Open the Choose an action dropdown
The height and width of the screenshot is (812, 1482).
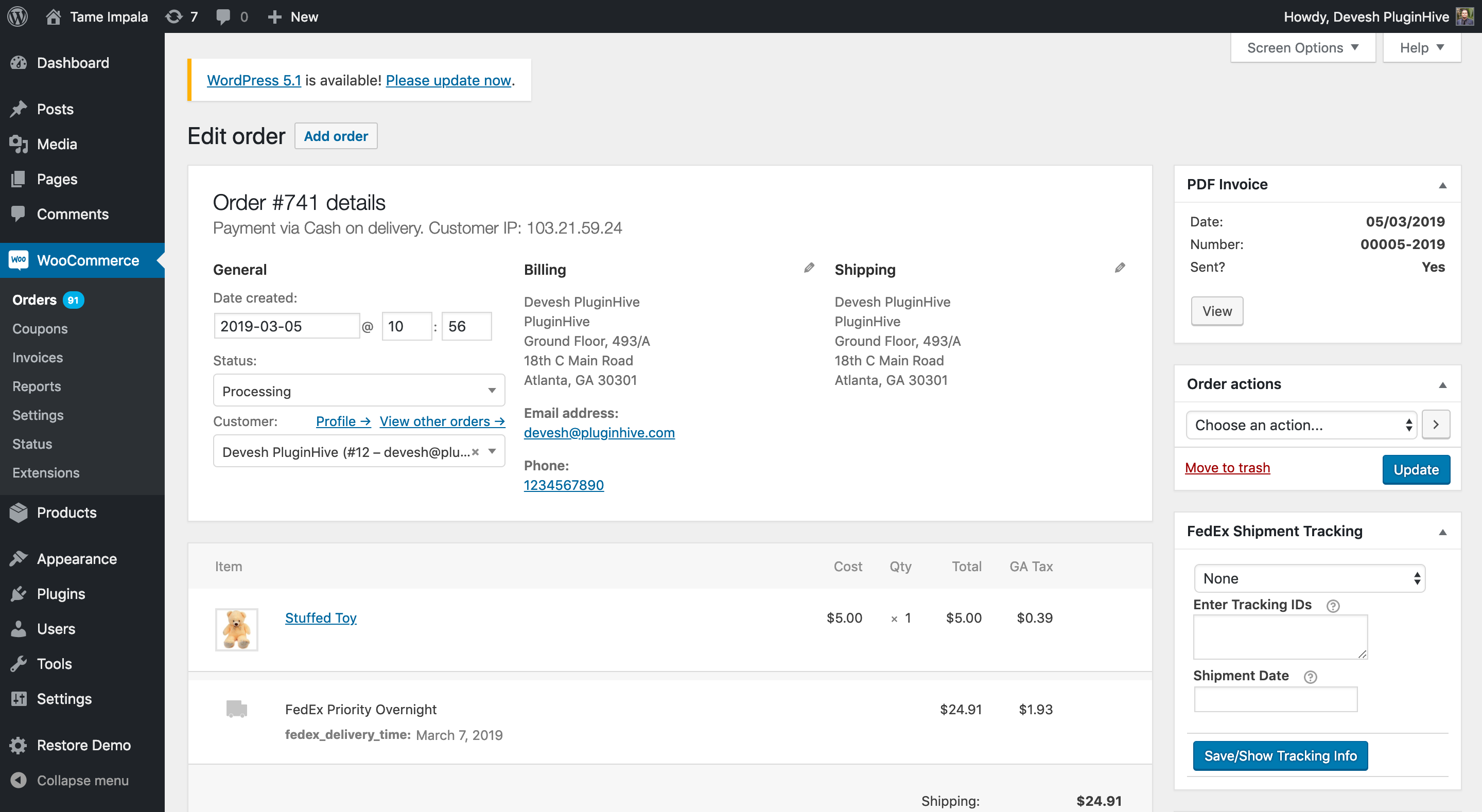(x=1301, y=425)
